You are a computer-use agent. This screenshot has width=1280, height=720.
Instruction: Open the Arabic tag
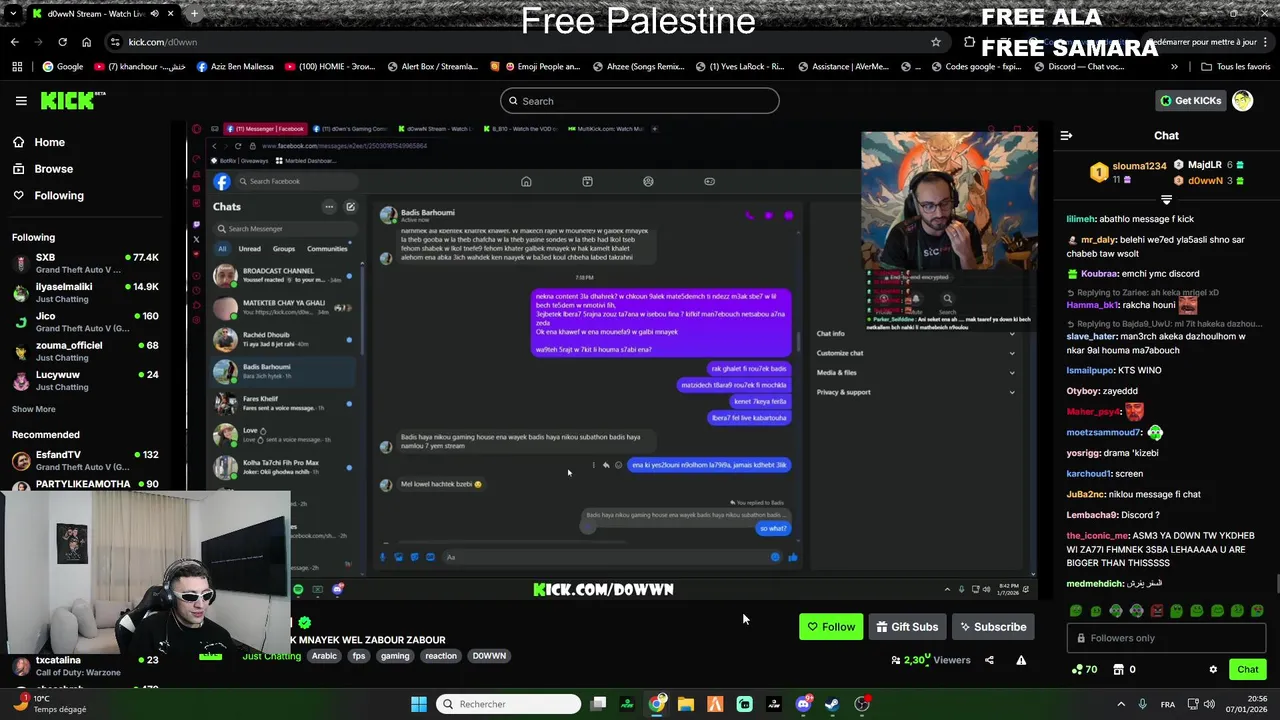[324, 656]
